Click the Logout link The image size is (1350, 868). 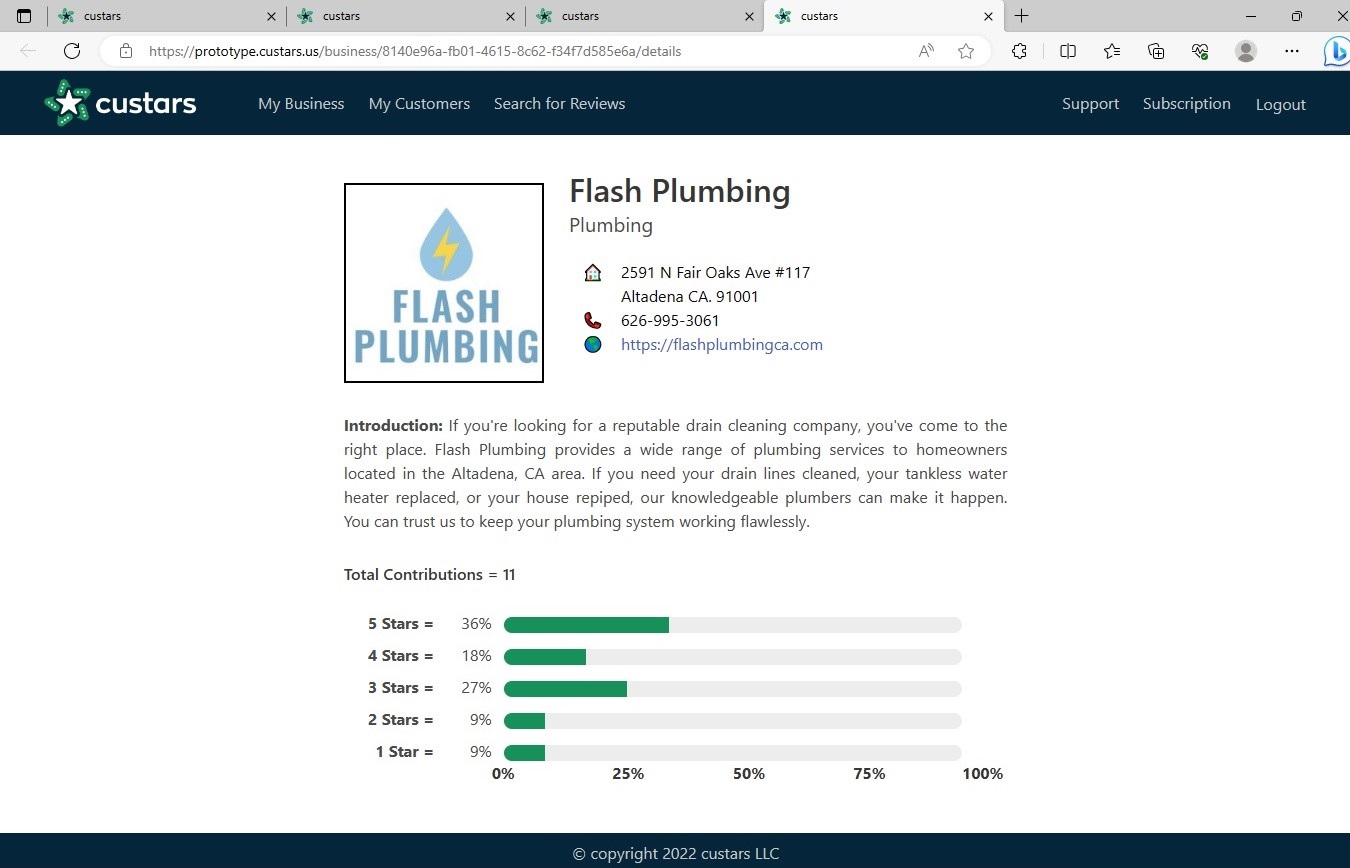tap(1281, 105)
